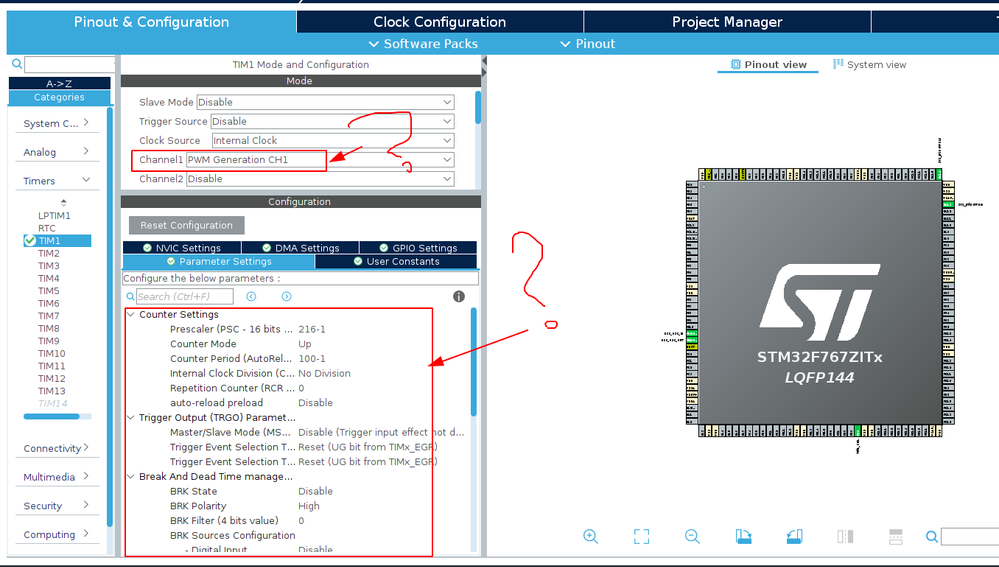Click the Prescaler value 216-1

tap(312, 329)
